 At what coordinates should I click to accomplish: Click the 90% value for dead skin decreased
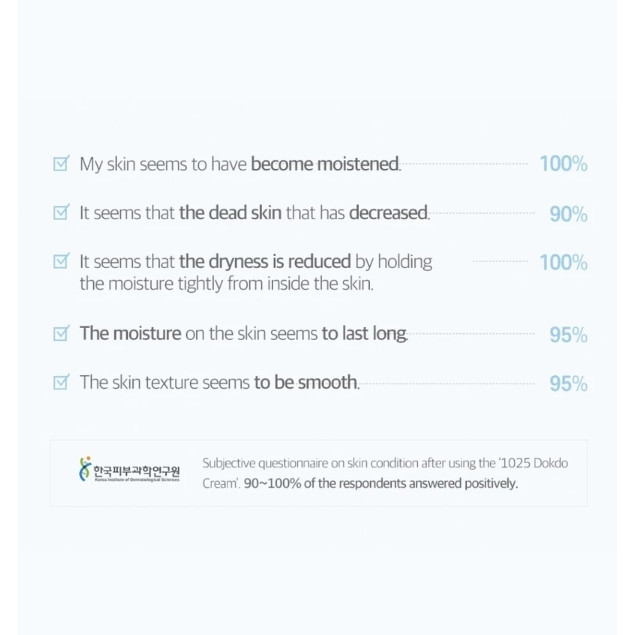tap(568, 213)
